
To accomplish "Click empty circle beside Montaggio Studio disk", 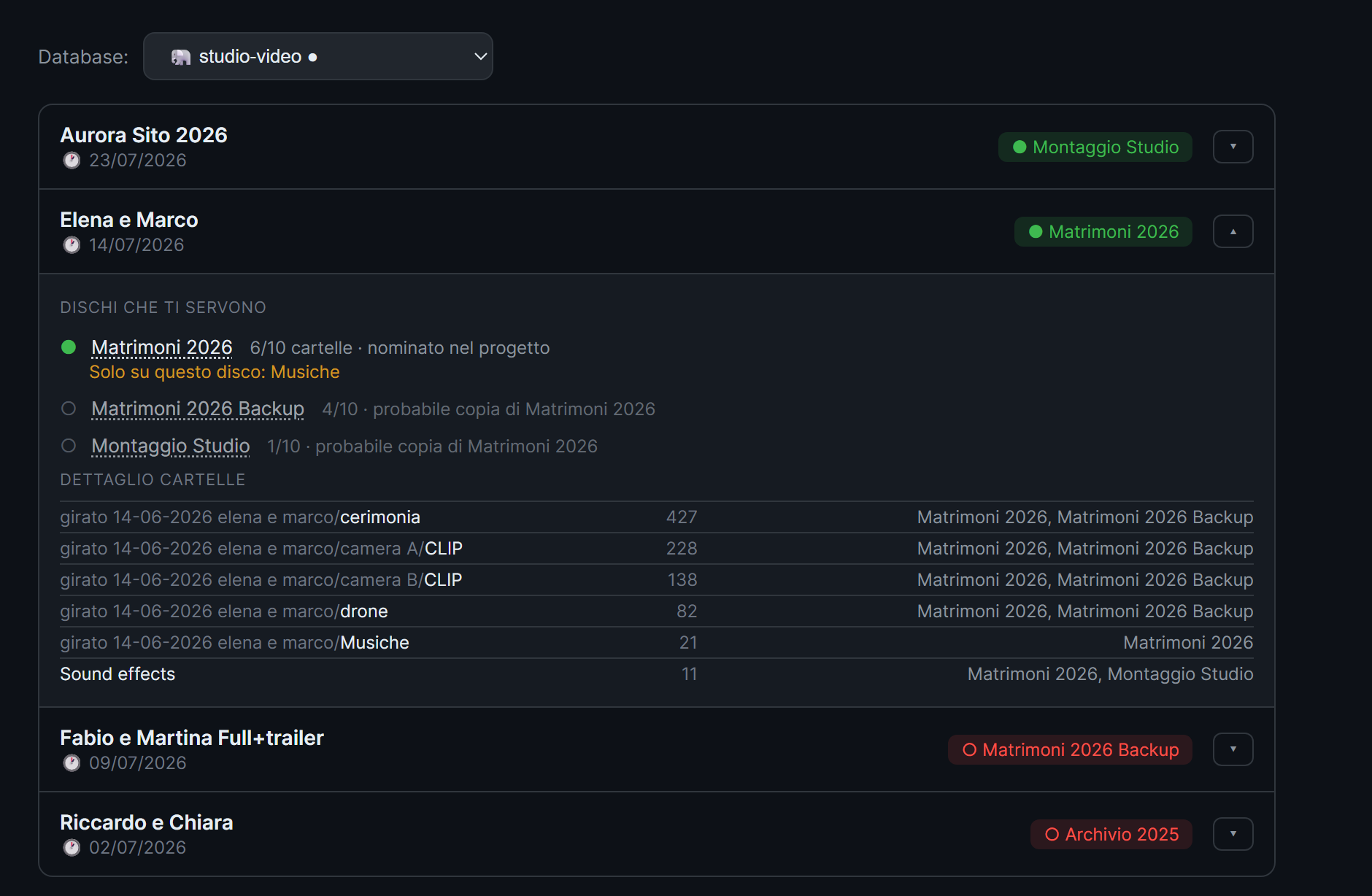I will tap(69, 446).
